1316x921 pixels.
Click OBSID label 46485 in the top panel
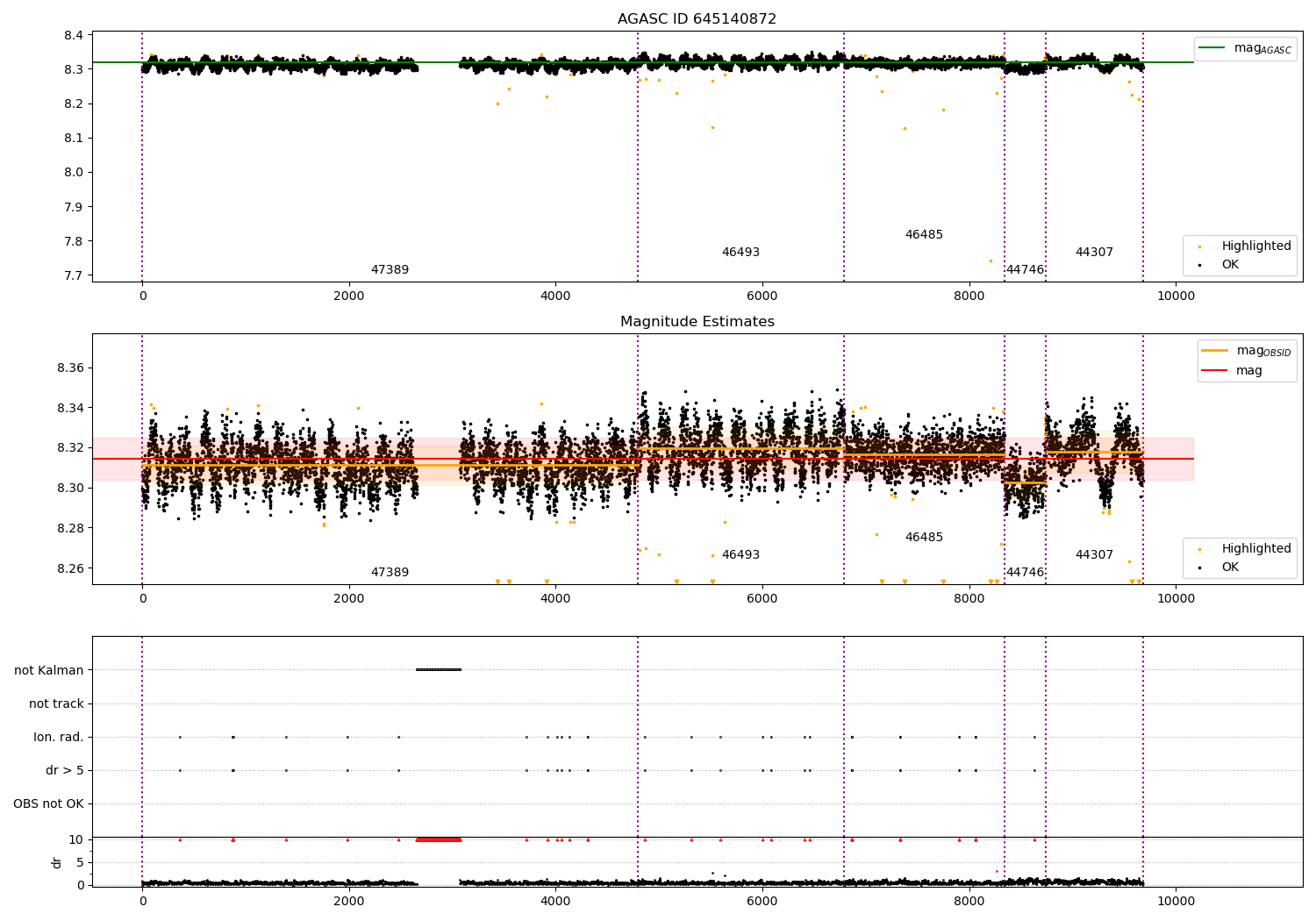pyautogui.click(x=924, y=234)
